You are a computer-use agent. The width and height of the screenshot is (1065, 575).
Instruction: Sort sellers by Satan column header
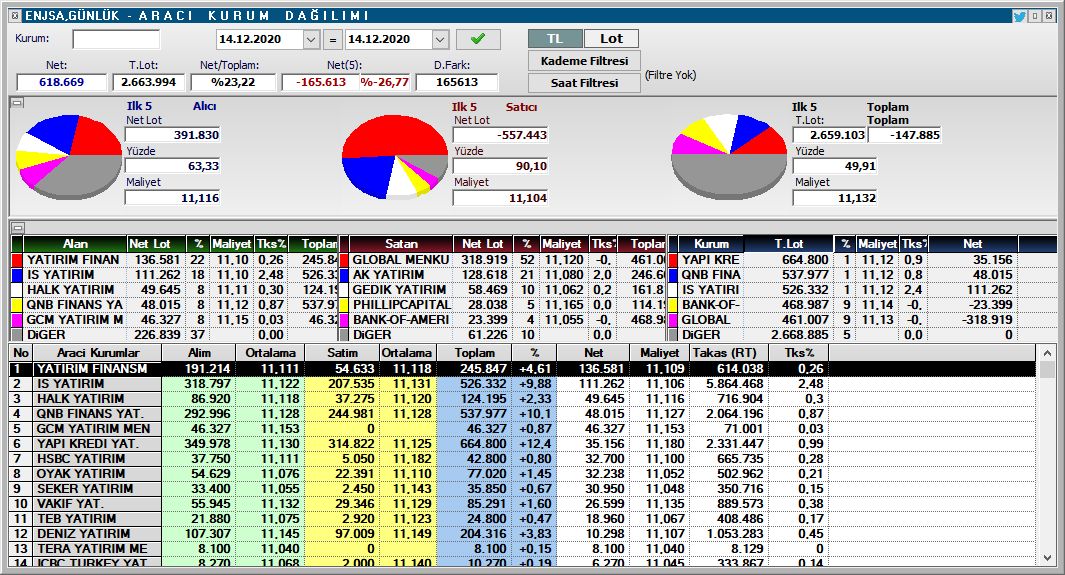401,244
